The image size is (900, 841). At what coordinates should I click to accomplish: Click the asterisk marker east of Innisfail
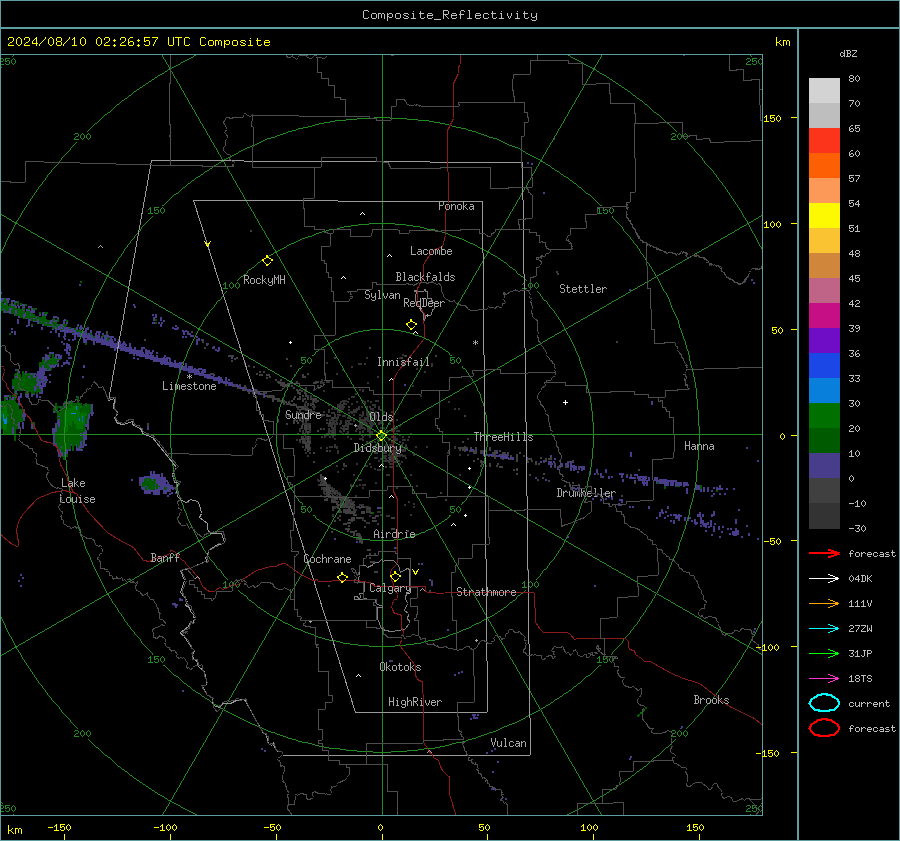pyautogui.click(x=475, y=343)
